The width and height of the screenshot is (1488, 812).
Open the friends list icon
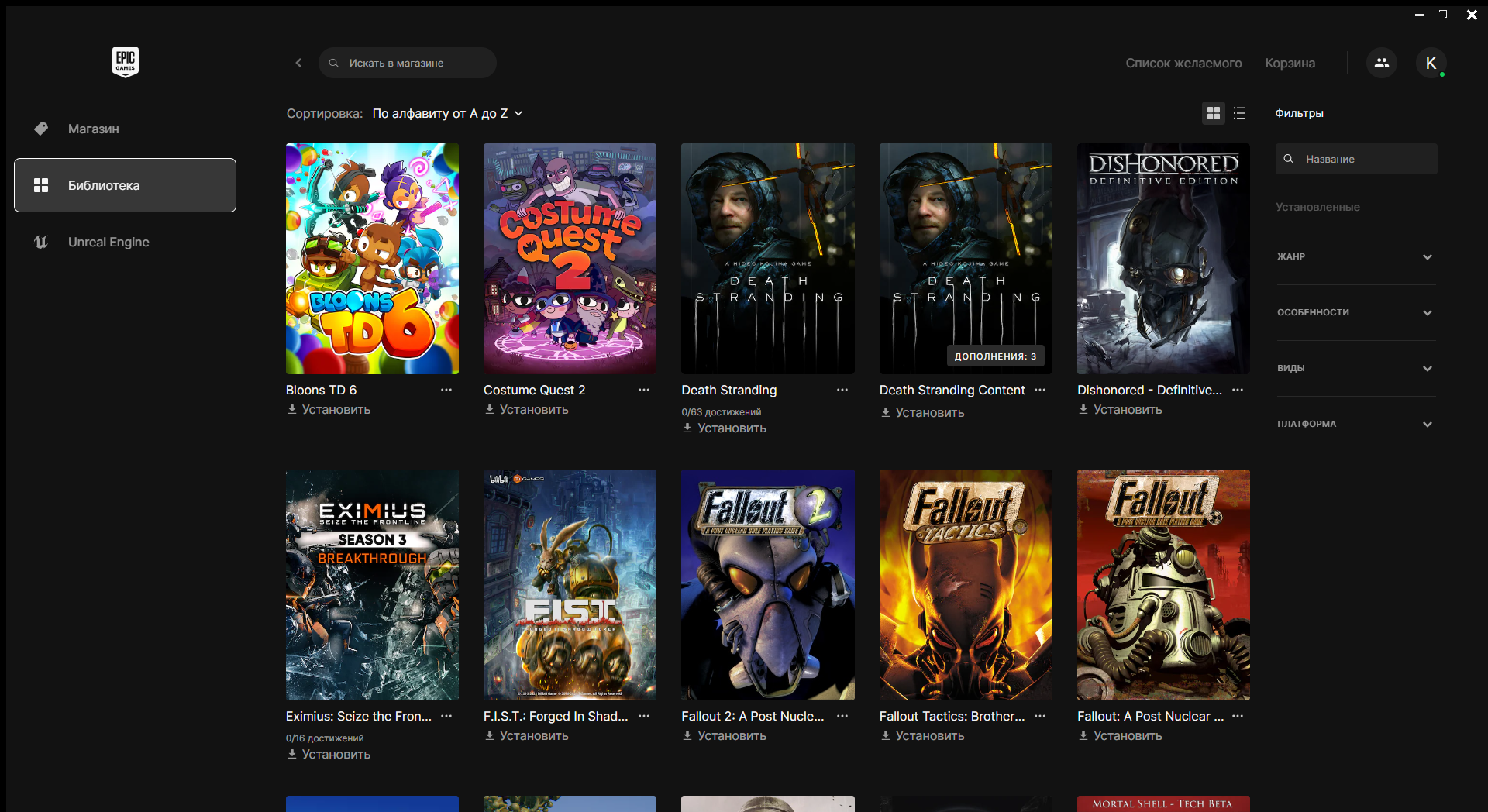(x=1382, y=63)
